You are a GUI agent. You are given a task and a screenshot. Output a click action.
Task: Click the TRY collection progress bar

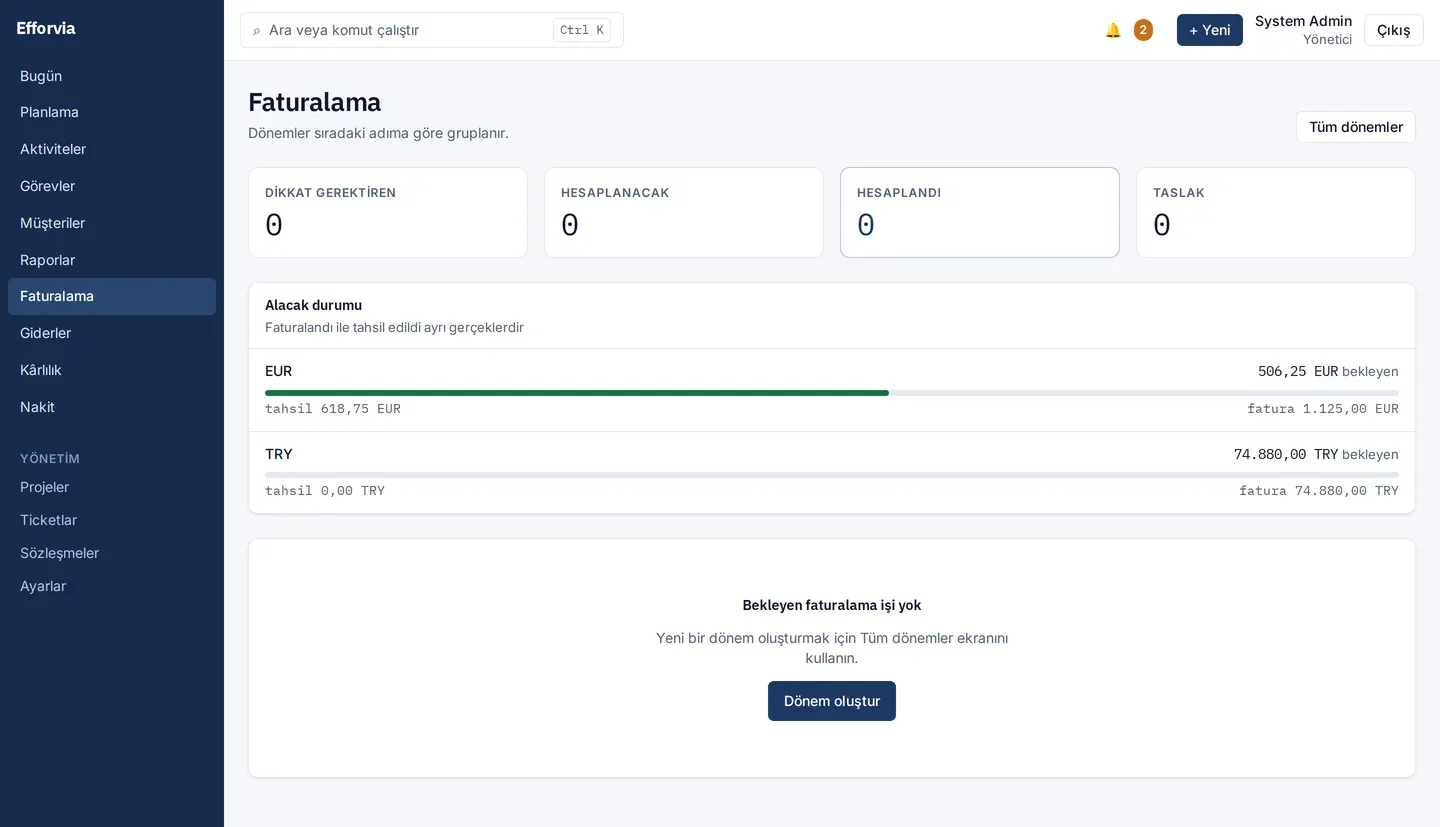(x=832, y=475)
